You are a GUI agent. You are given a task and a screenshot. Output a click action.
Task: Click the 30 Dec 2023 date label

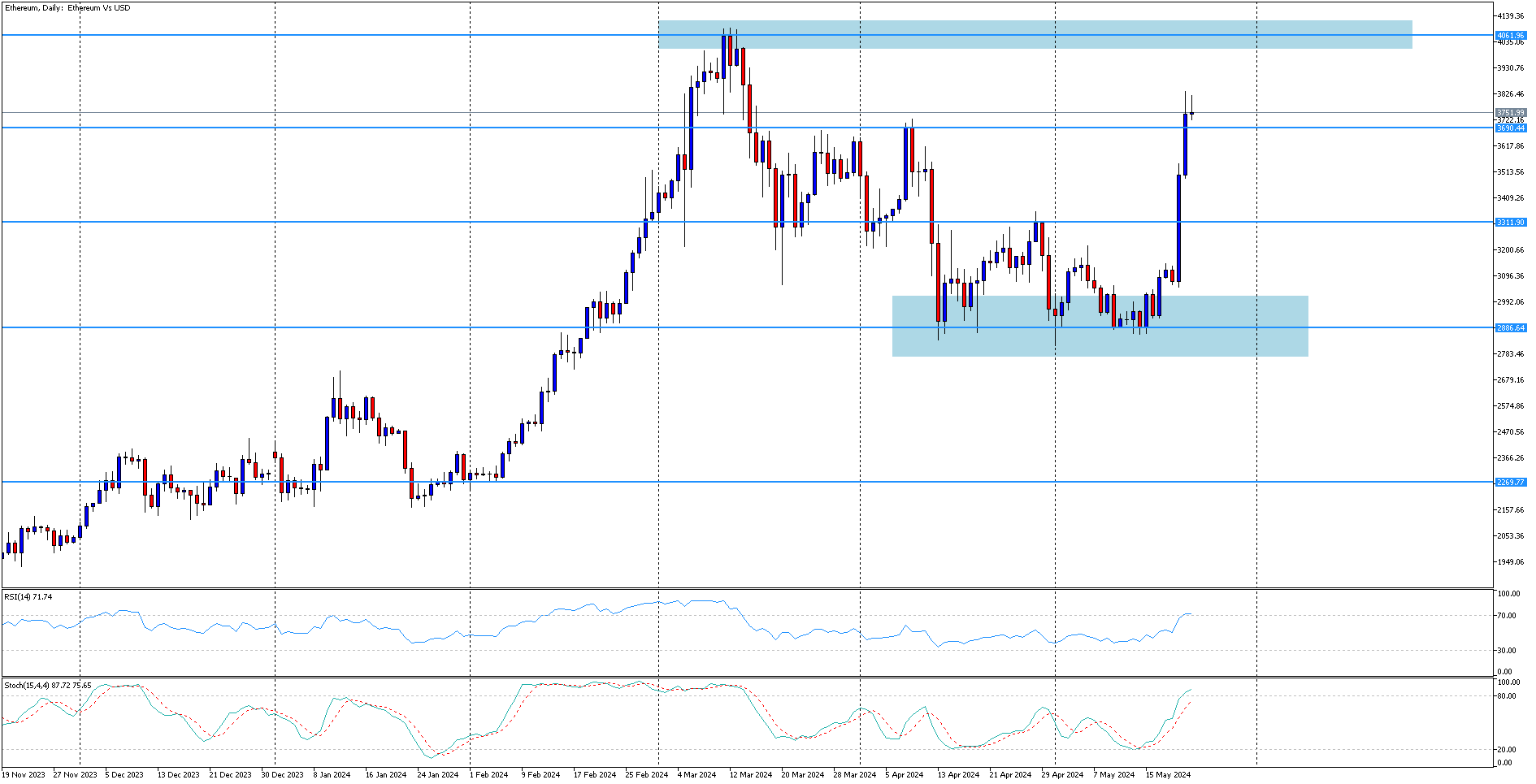coord(282,775)
